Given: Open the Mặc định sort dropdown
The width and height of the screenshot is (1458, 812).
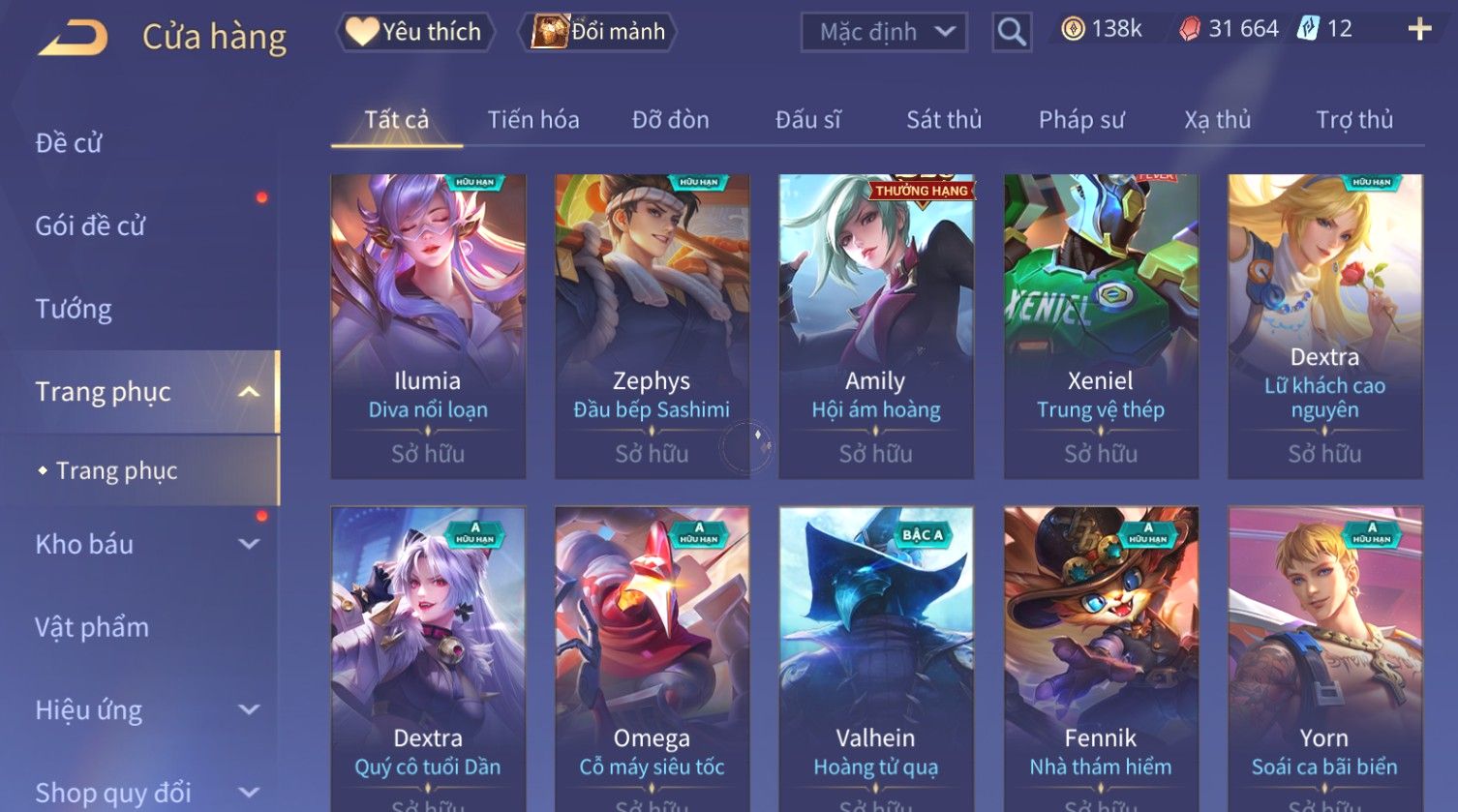Looking at the screenshot, I should tap(884, 32).
